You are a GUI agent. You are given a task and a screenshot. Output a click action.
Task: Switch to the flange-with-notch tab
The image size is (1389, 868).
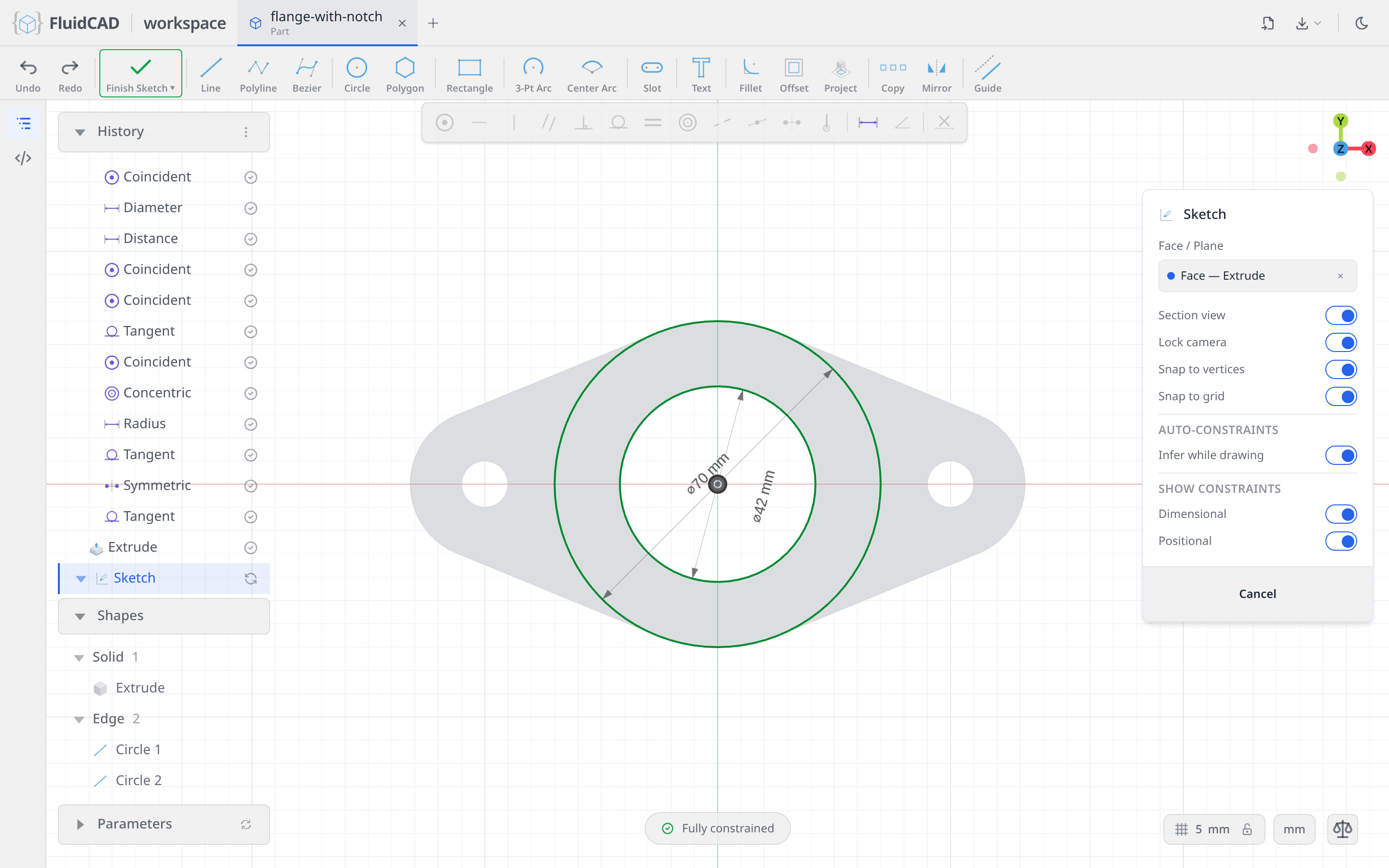click(327, 23)
